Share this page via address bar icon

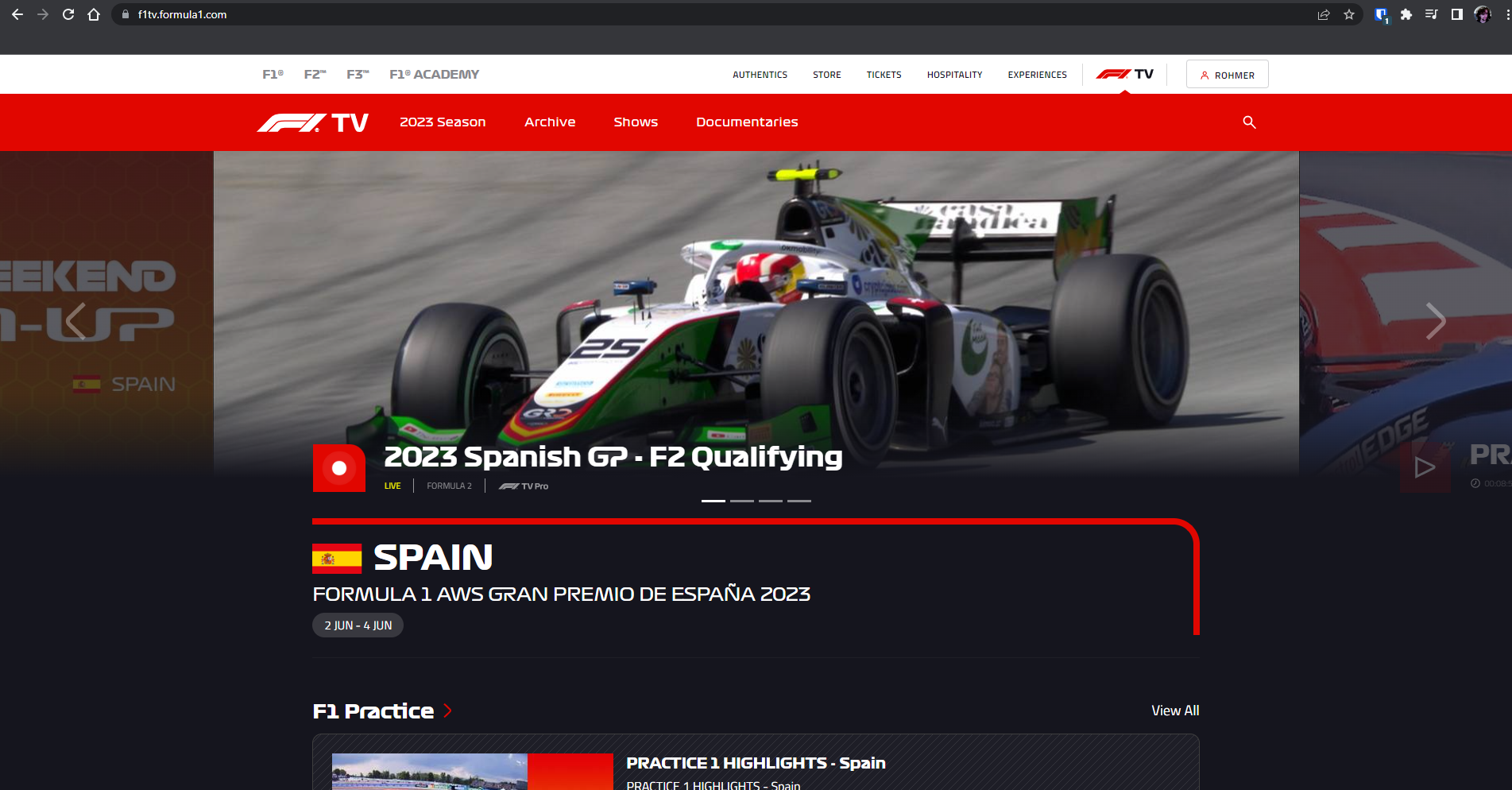tap(1324, 14)
